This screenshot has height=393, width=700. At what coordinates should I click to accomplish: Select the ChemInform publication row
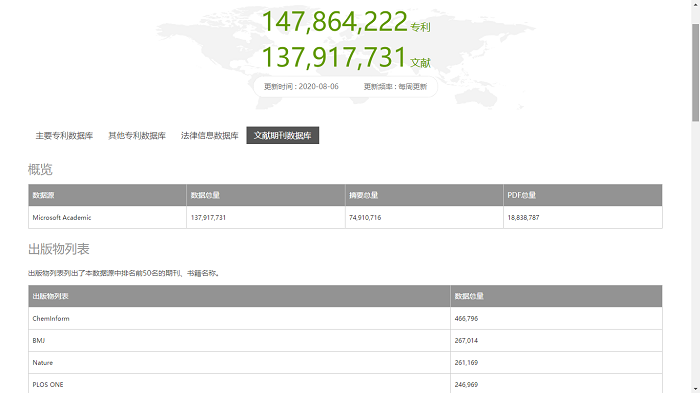point(345,318)
